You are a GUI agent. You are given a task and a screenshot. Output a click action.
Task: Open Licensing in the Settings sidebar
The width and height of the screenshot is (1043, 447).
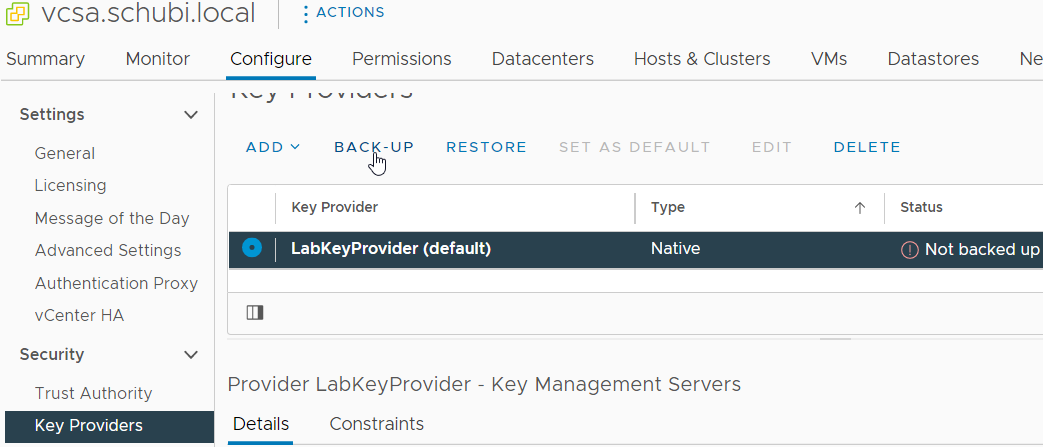point(70,186)
